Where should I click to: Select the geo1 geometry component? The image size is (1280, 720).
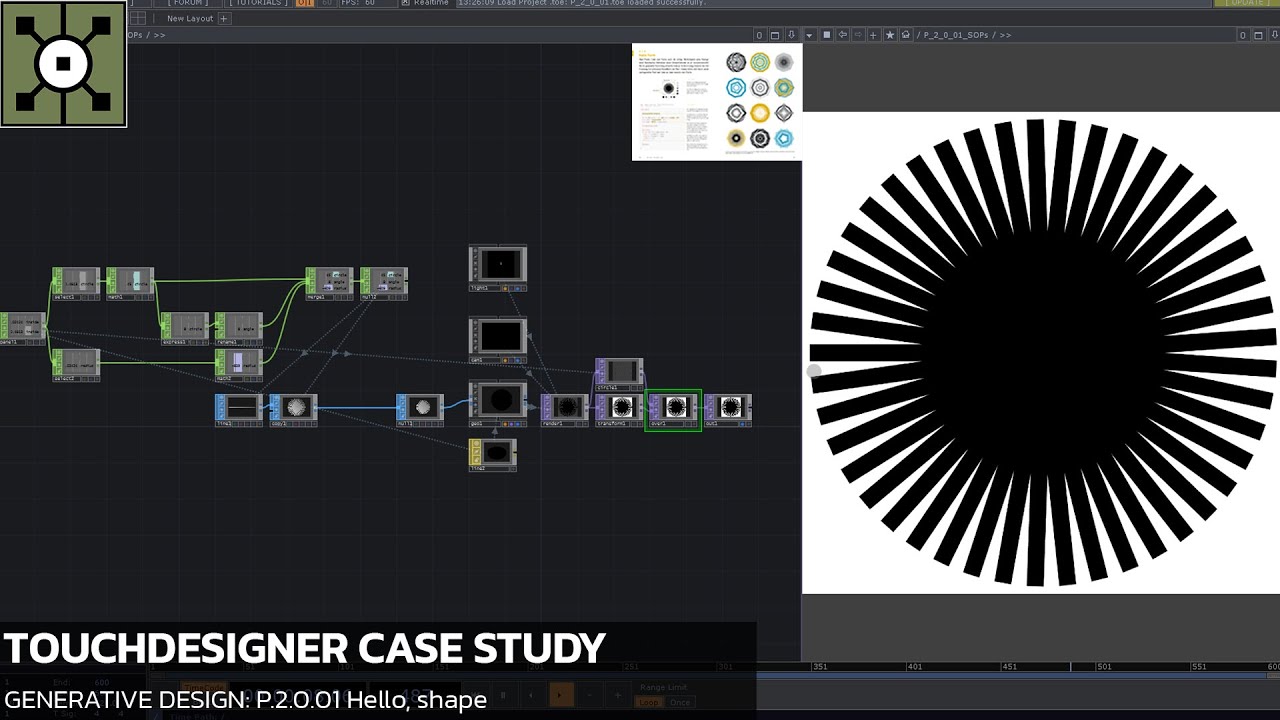[x=498, y=404]
